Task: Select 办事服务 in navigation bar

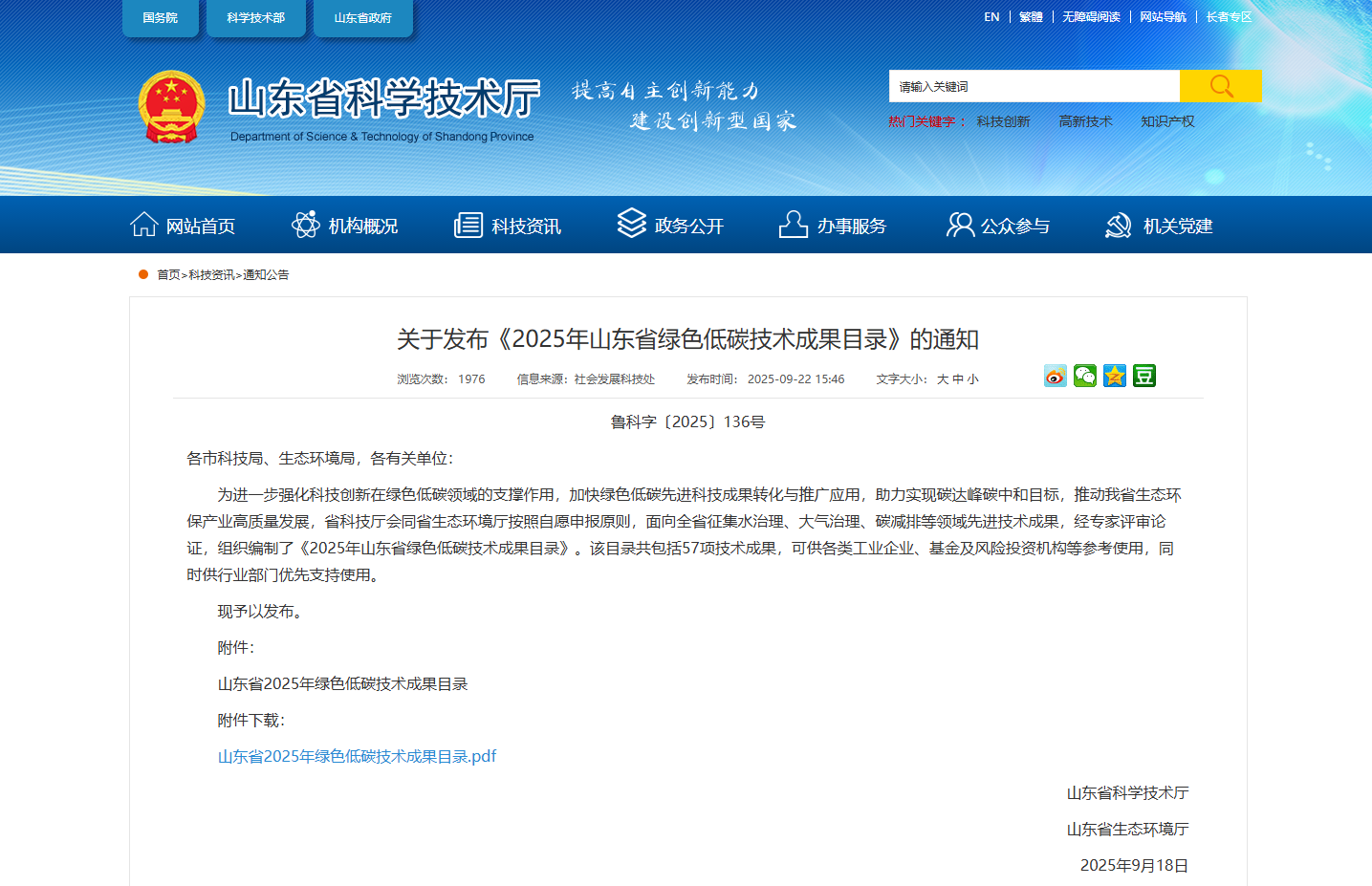Action: [833, 226]
